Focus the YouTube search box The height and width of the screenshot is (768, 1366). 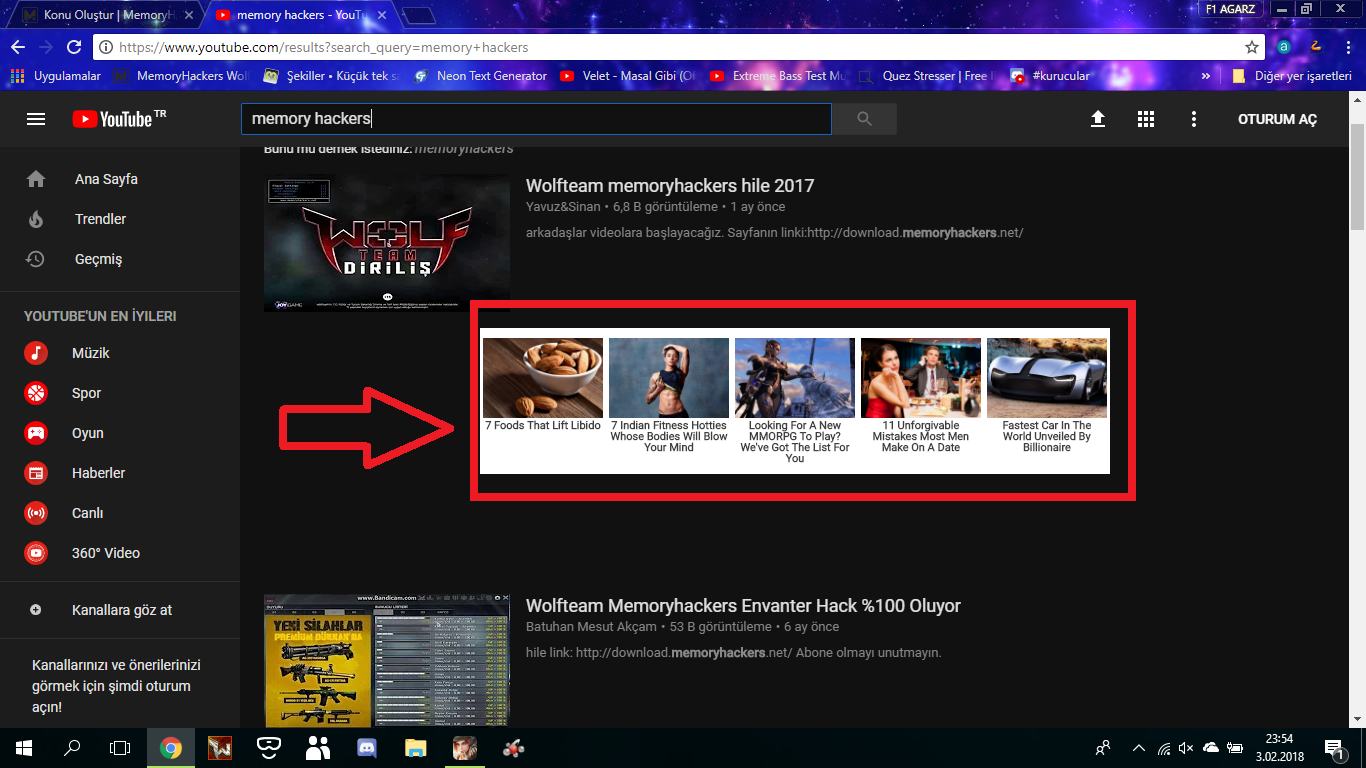point(536,119)
